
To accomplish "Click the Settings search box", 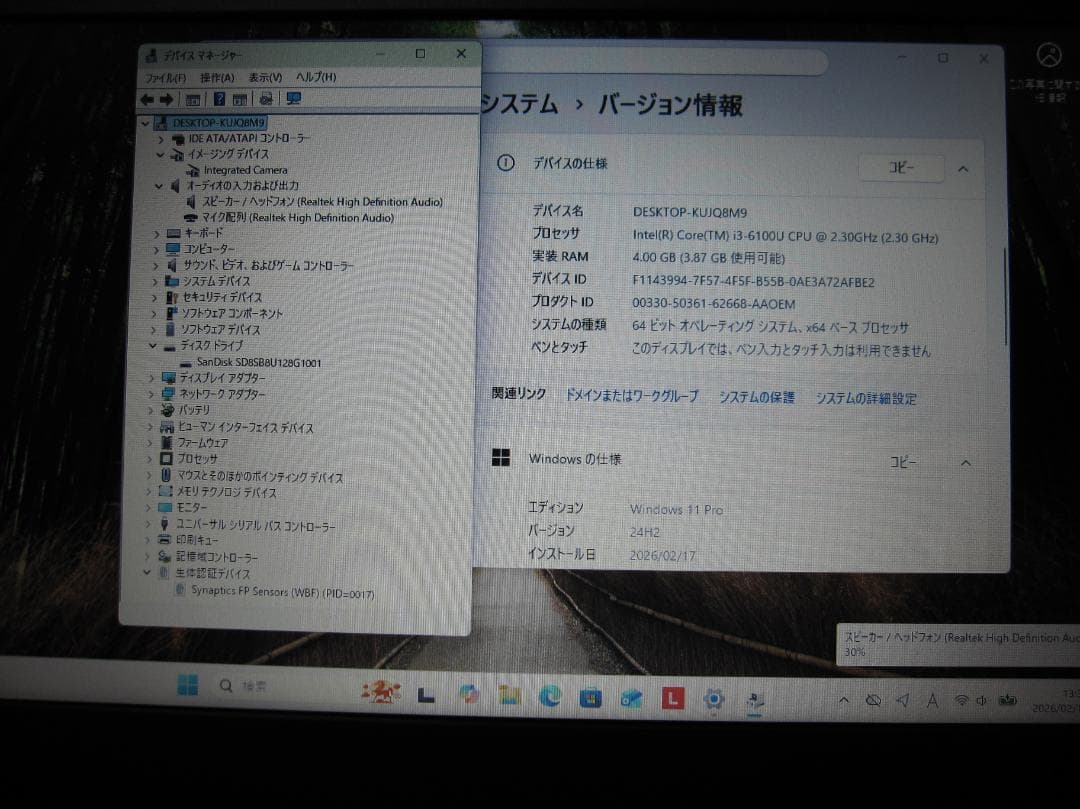I will click(x=654, y=61).
